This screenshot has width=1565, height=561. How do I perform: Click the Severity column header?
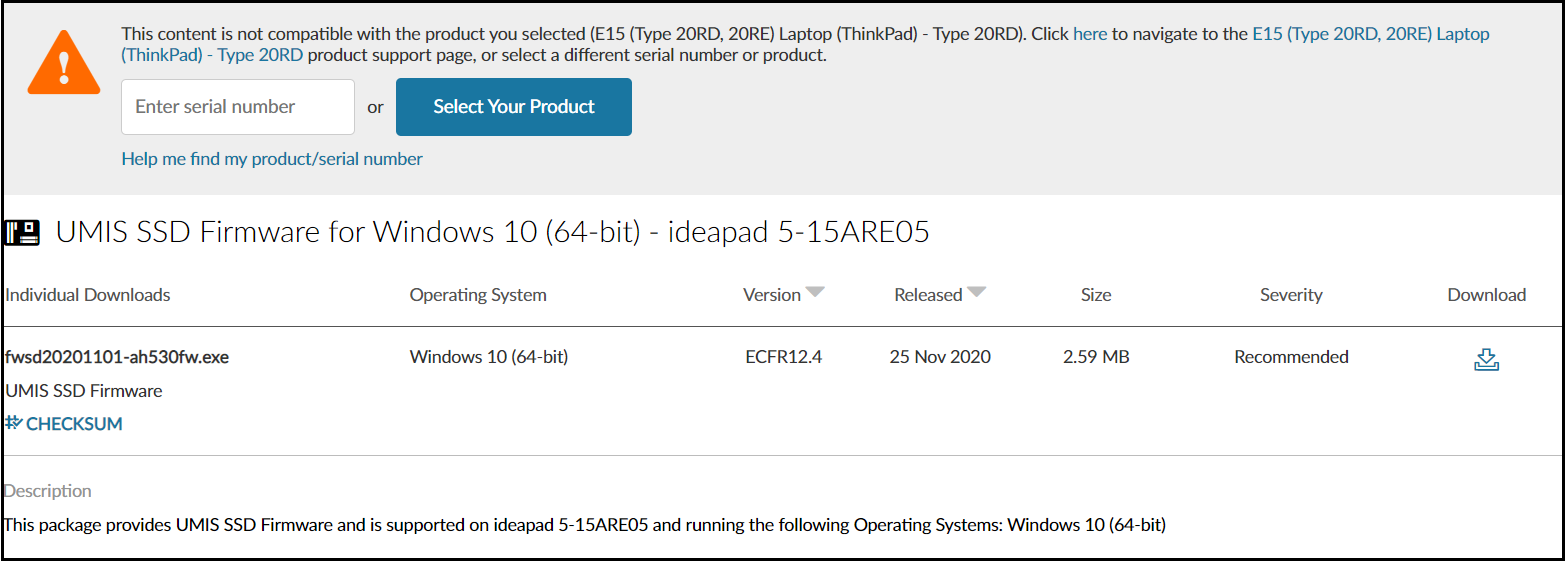point(1291,295)
